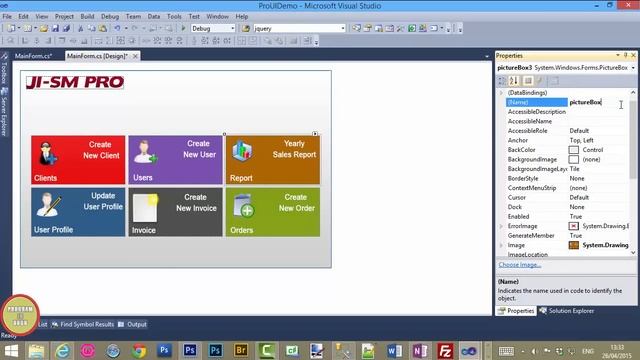Open Microsoft Word from the taskbar

(394, 351)
